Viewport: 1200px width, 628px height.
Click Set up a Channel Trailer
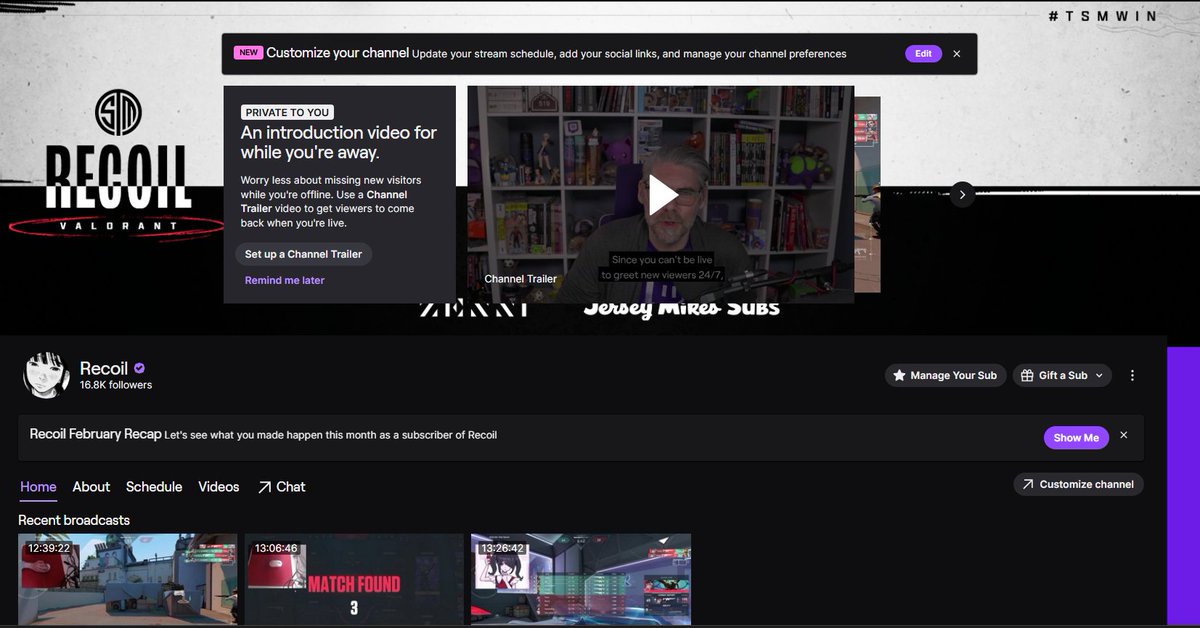304,254
